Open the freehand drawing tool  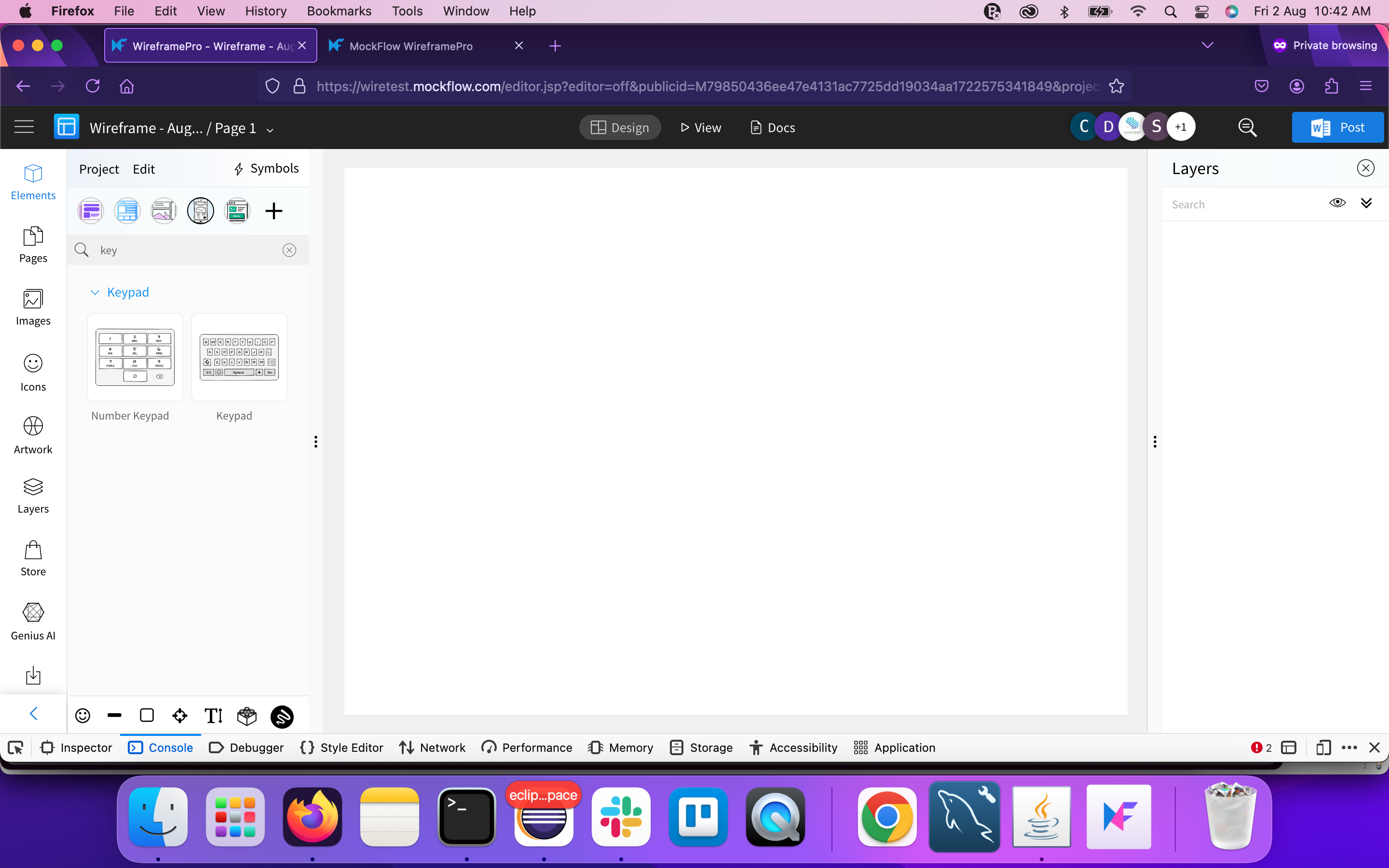(x=282, y=716)
